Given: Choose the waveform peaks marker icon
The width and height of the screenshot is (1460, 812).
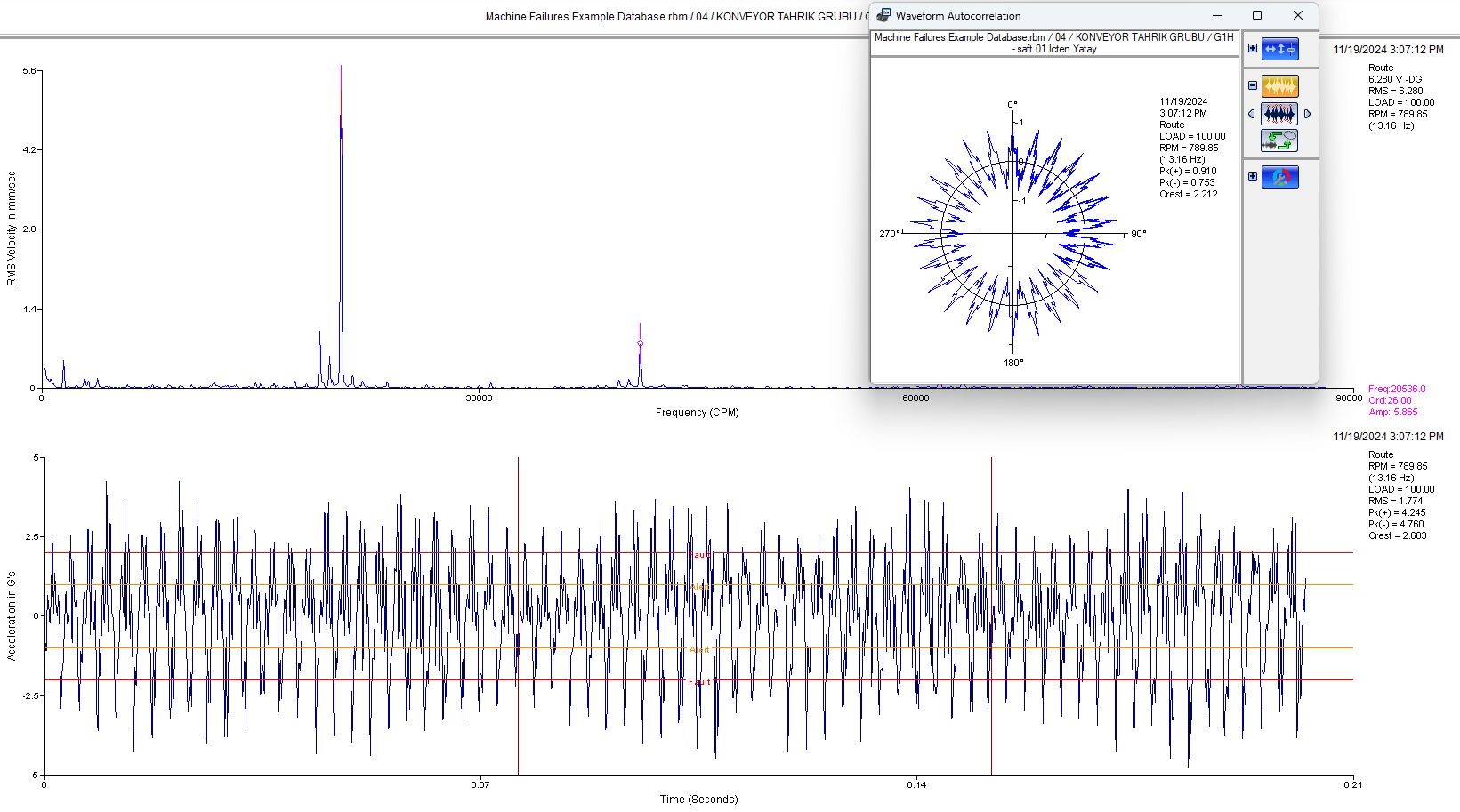Looking at the screenshot, I should [1279, 114].
